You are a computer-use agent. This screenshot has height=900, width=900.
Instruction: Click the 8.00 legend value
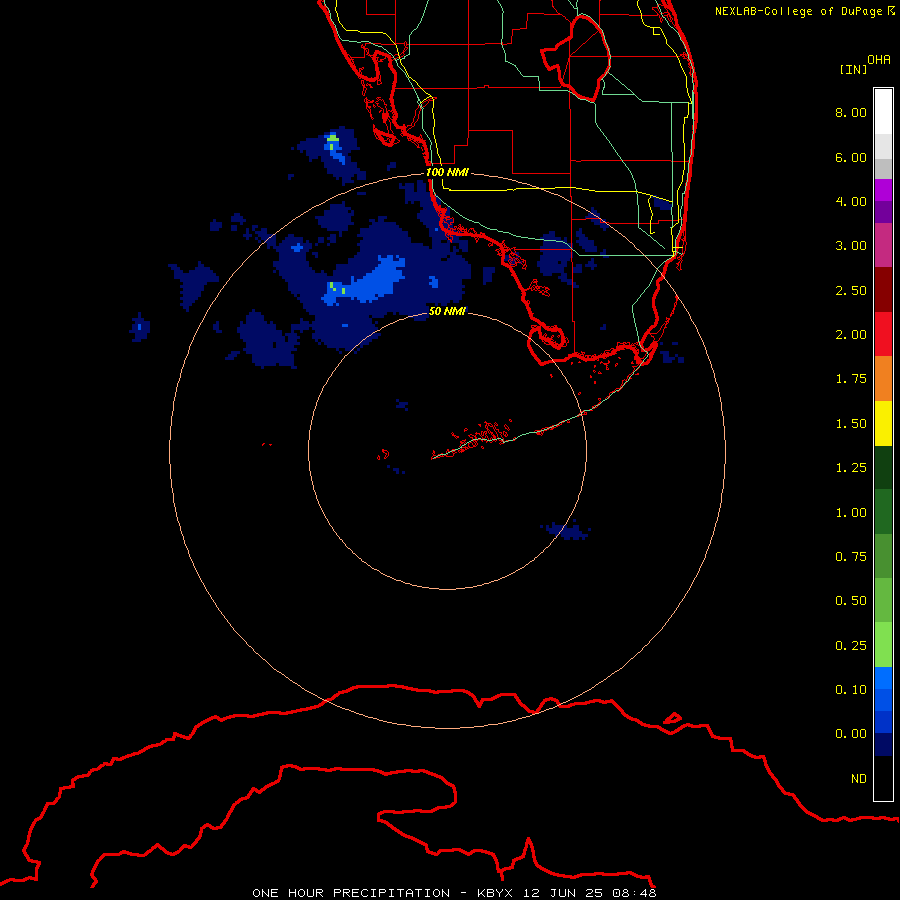tap(851, 112)
